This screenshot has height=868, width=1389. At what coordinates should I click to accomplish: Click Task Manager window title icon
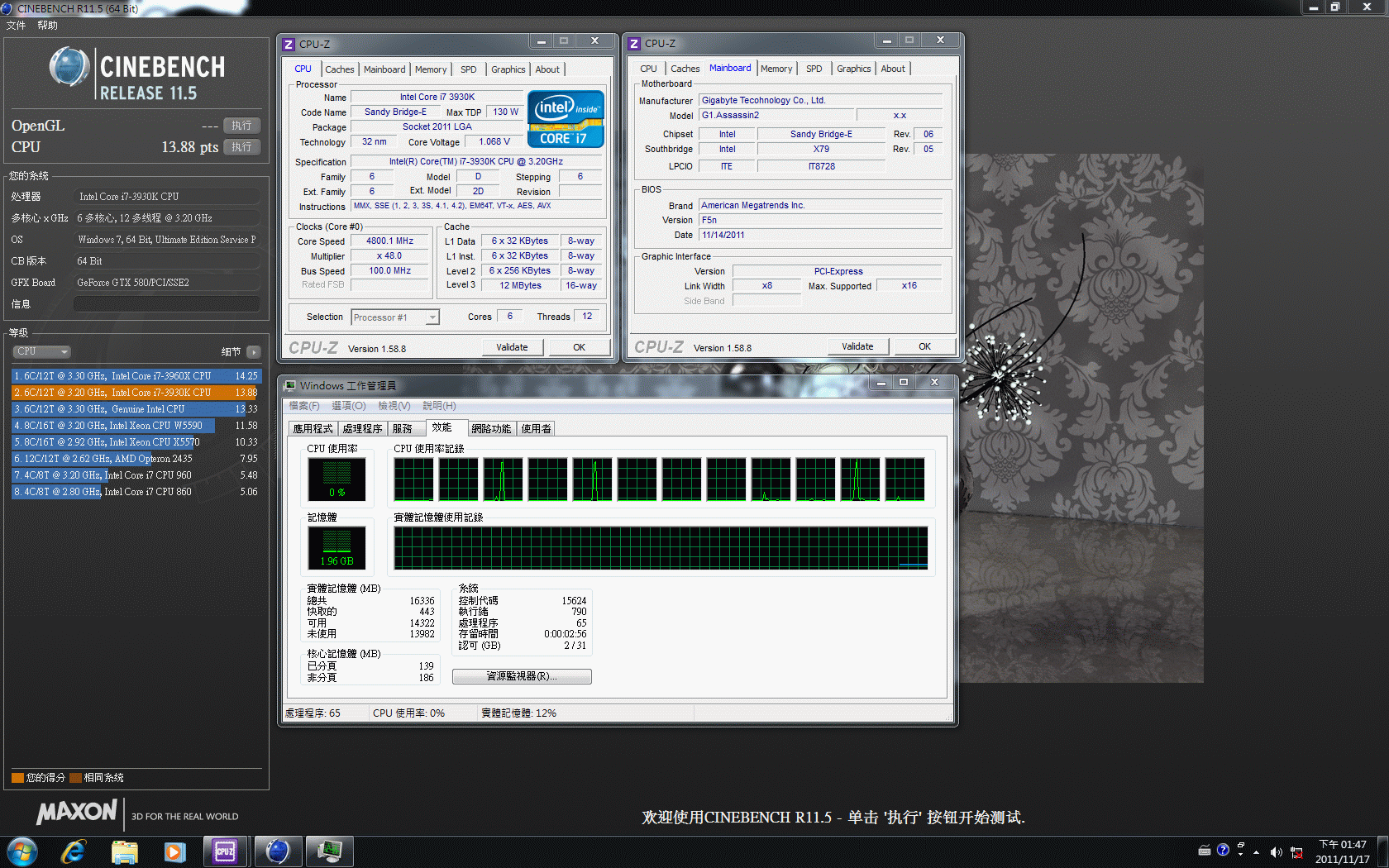pyautogui.click(x=289, y=385)
